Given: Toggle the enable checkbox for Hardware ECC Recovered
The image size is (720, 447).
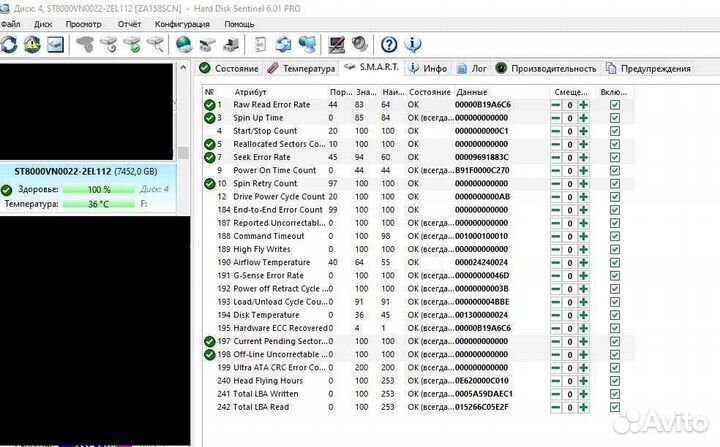Looking at the screenshot, I should 615,328.
